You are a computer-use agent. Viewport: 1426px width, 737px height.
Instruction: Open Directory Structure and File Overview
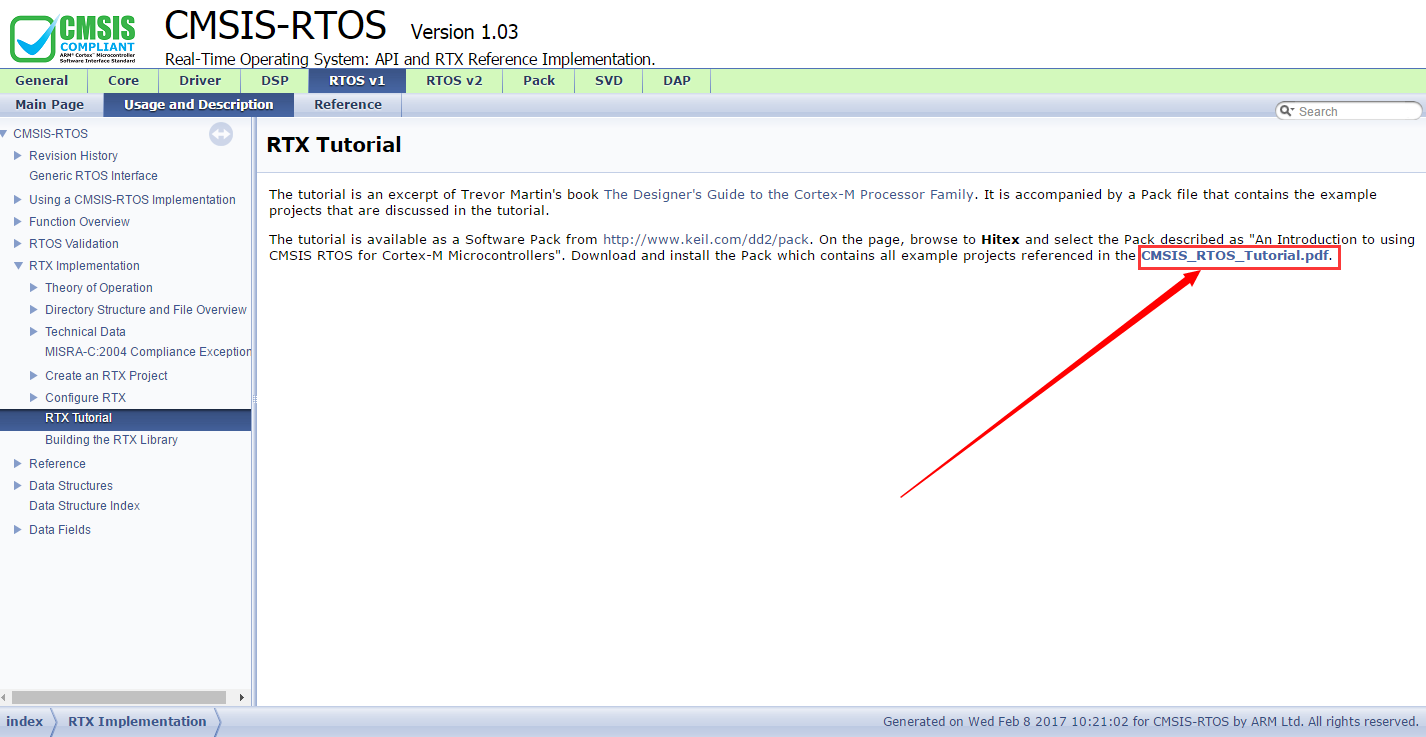click(146, 310)
